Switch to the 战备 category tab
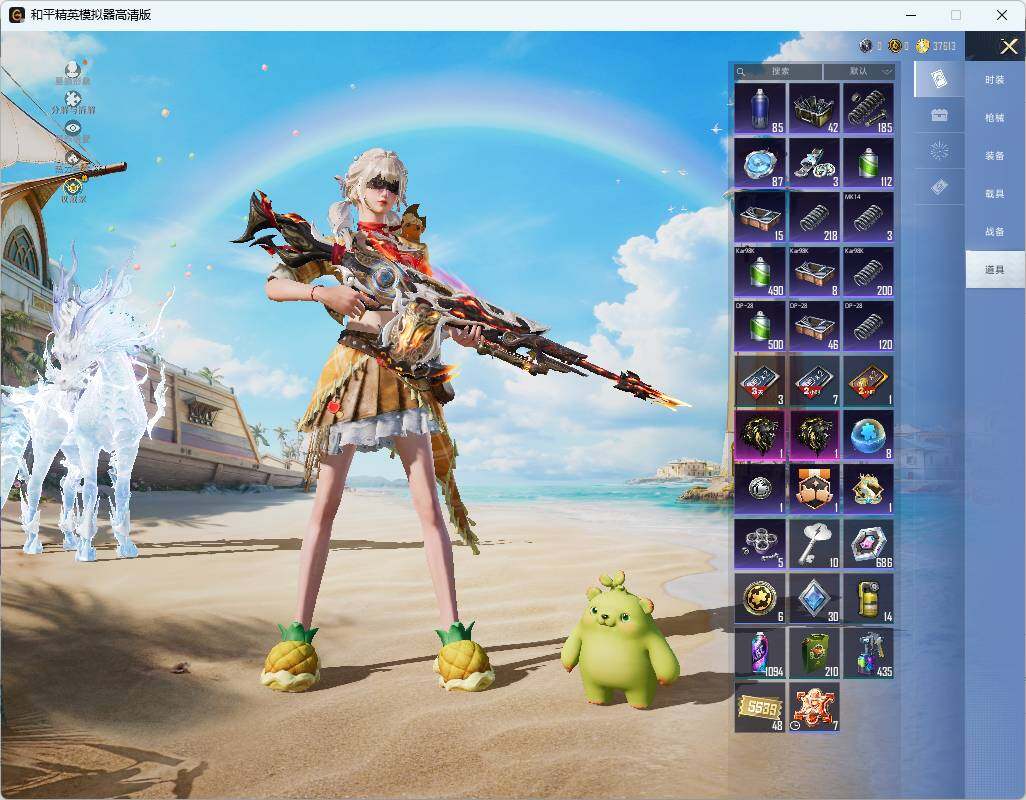Image resolution: width=1026 pixels, height=800 pixels. 995,232
